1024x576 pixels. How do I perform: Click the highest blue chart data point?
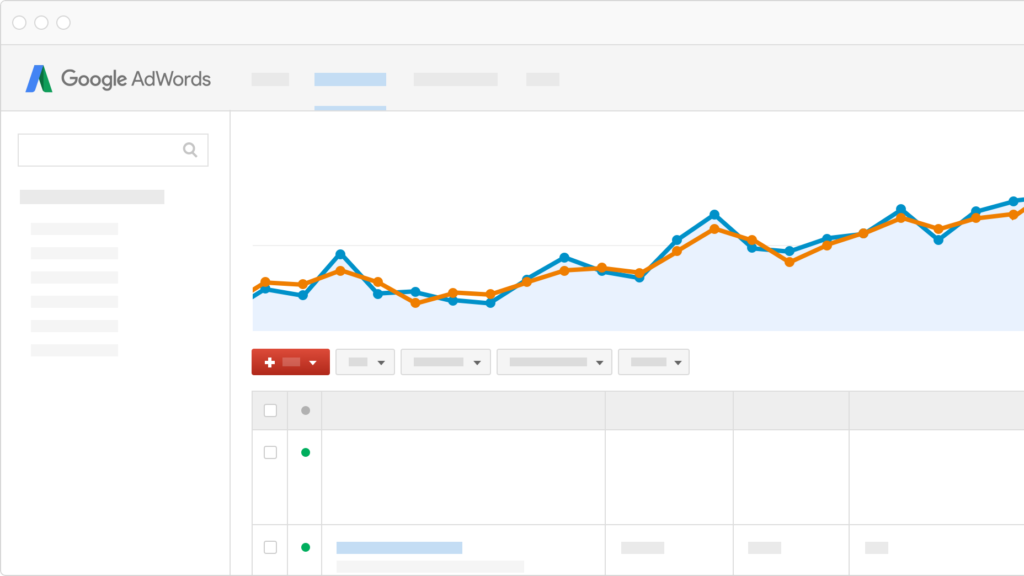[x=1014, y=201]
